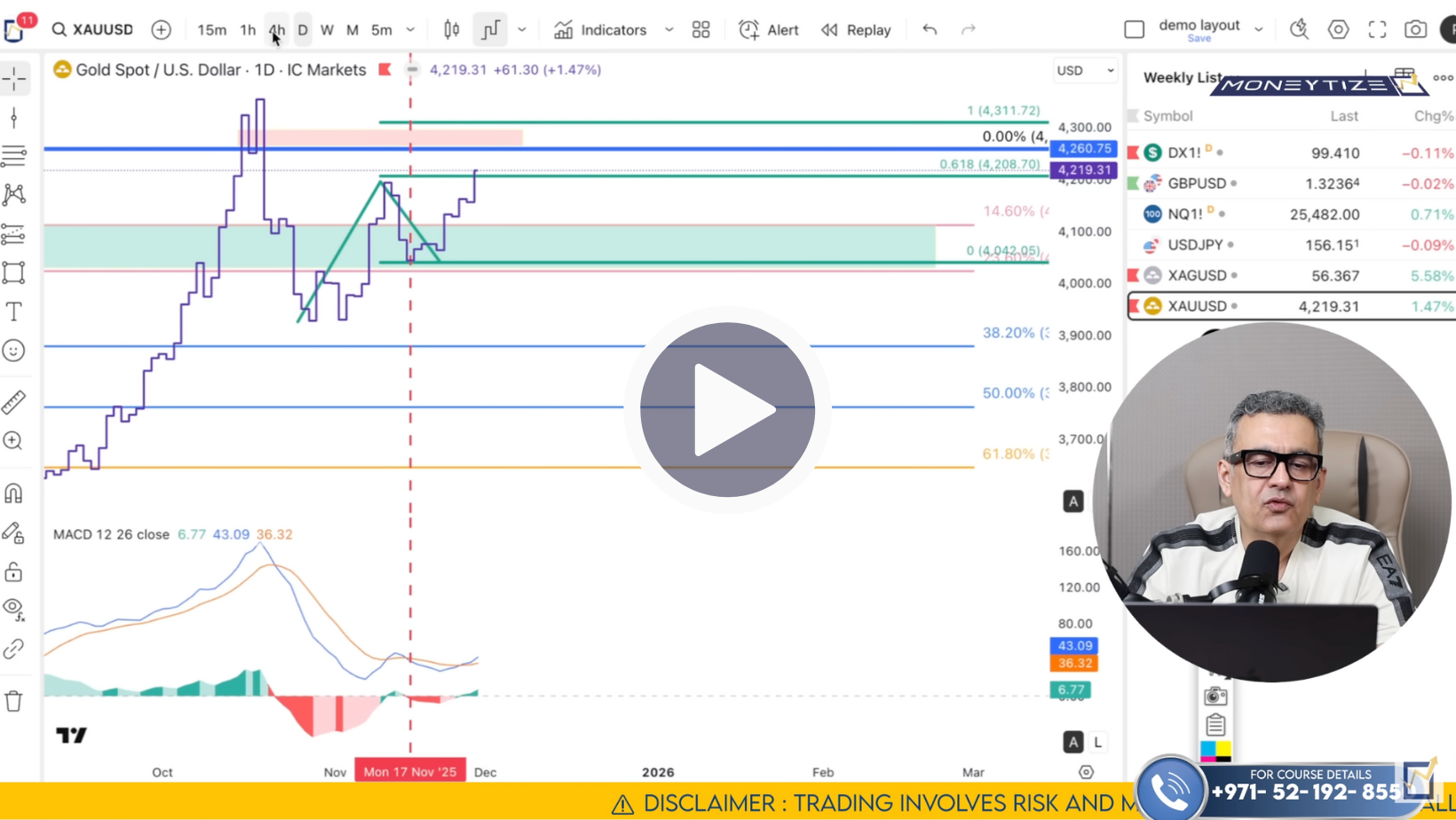
Task: Activate the chart zoom-in tool
Action: [14, 441]
